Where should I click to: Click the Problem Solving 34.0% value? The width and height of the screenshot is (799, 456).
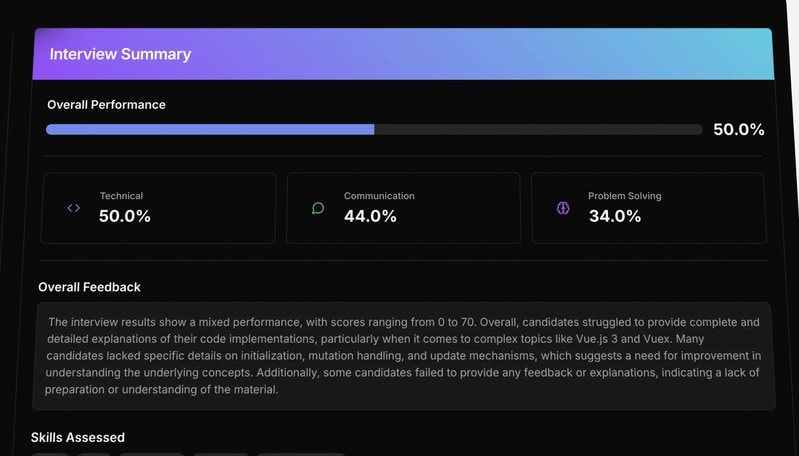point(614,216)
